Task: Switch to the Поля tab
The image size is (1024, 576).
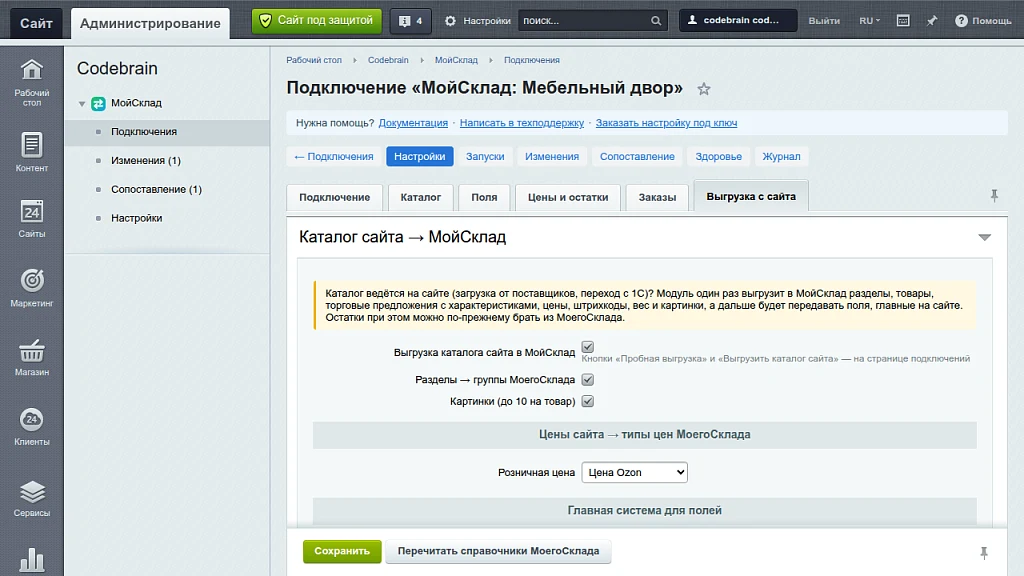Action: [484, 197]
